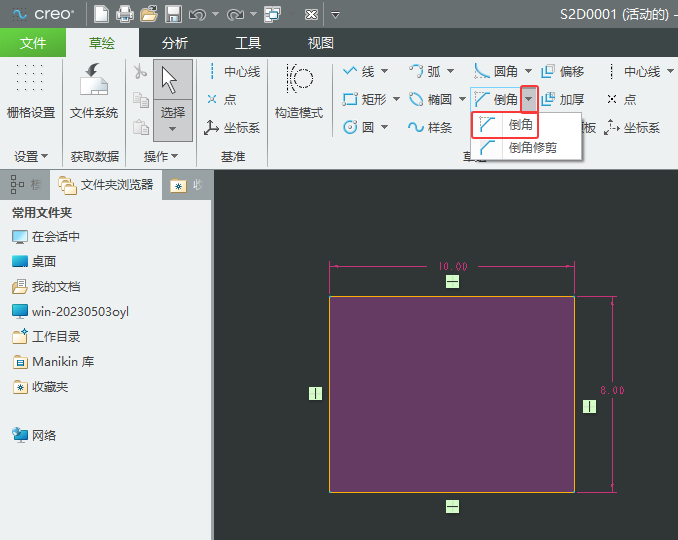Switch to the 文件夹浏览器 tab
This screenshot has width=678, height=540.
click(106, 185)
